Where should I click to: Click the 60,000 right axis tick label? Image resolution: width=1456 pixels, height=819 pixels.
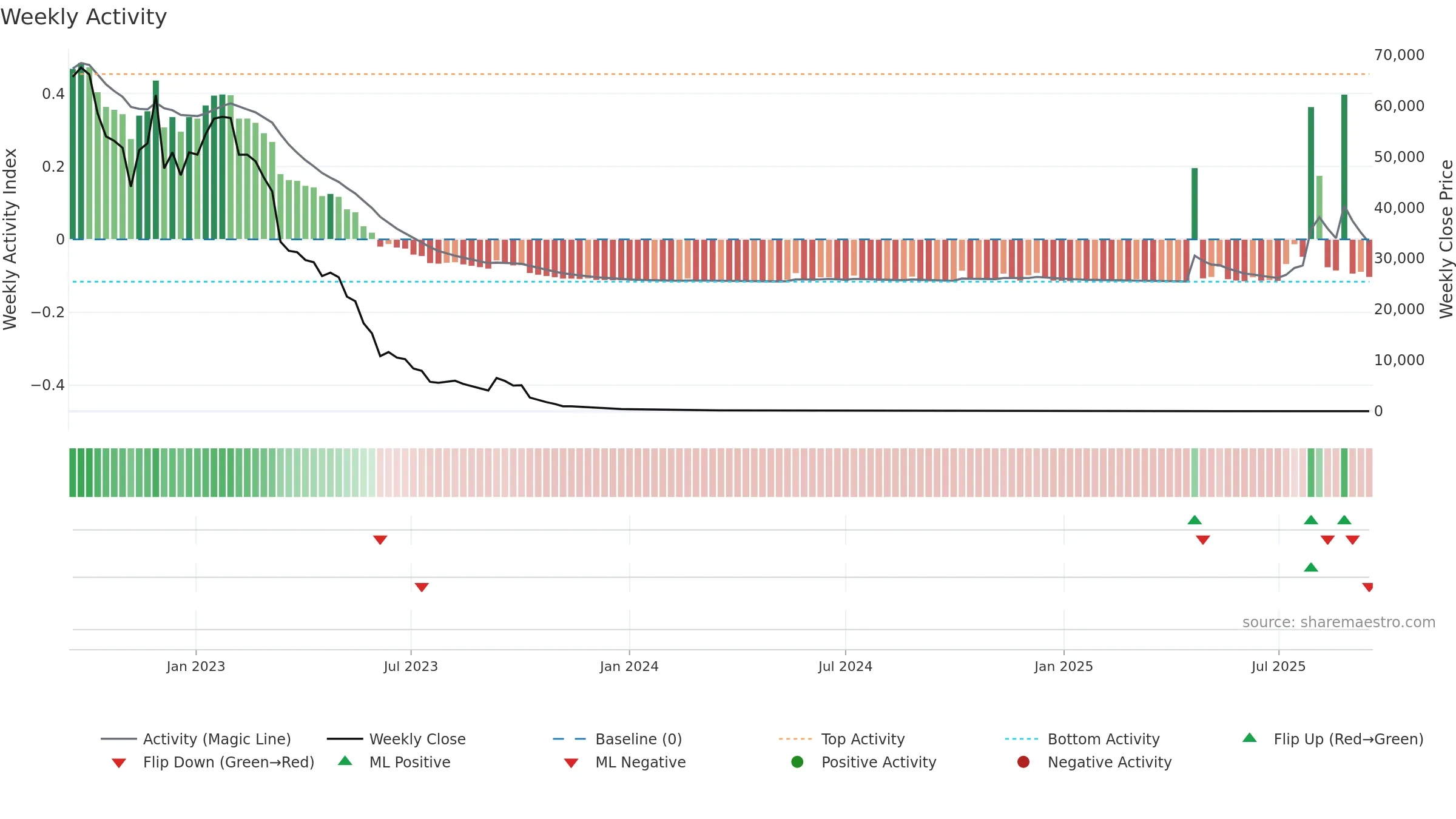pos(1399,106)
